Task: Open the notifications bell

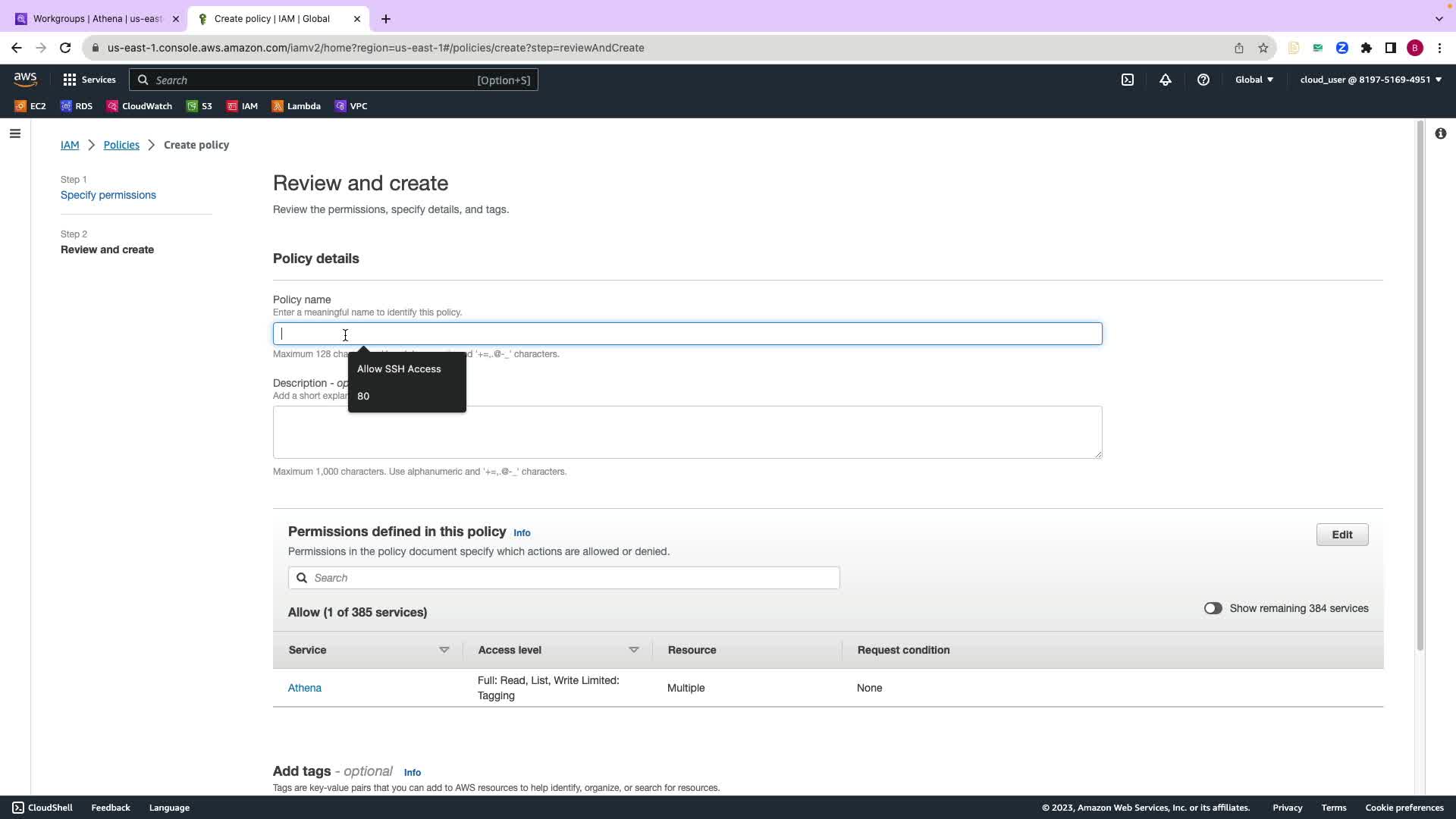Action: point(1166,80)
